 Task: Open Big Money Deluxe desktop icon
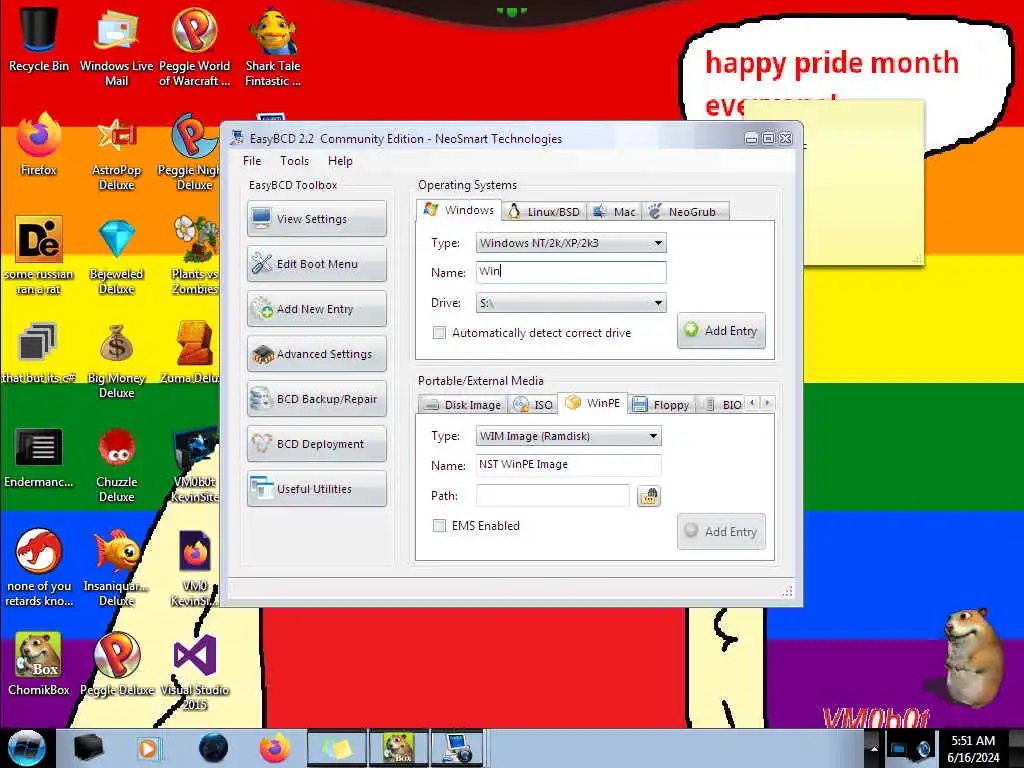117,360
